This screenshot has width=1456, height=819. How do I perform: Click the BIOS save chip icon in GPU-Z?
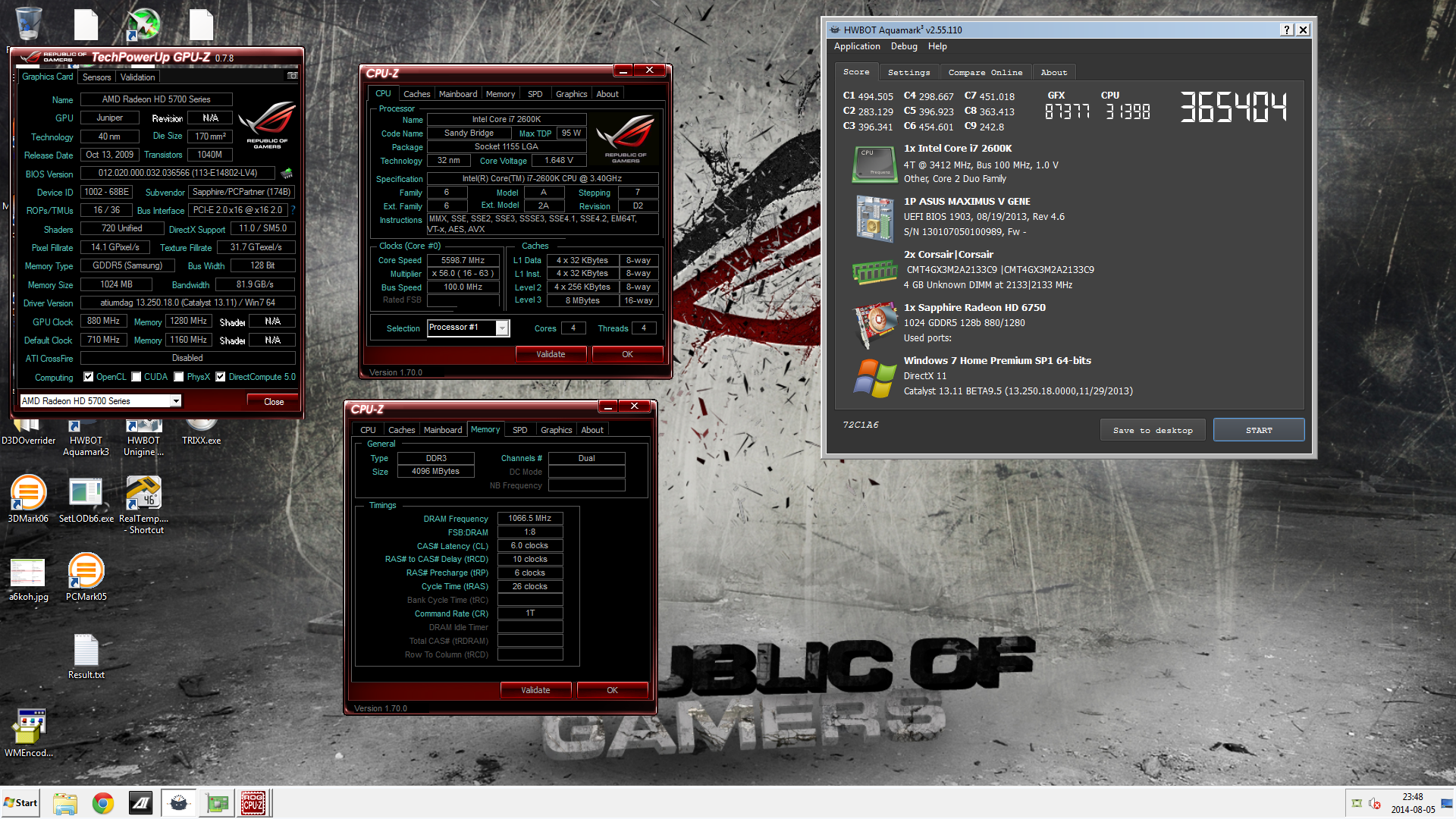click(287, 174)
